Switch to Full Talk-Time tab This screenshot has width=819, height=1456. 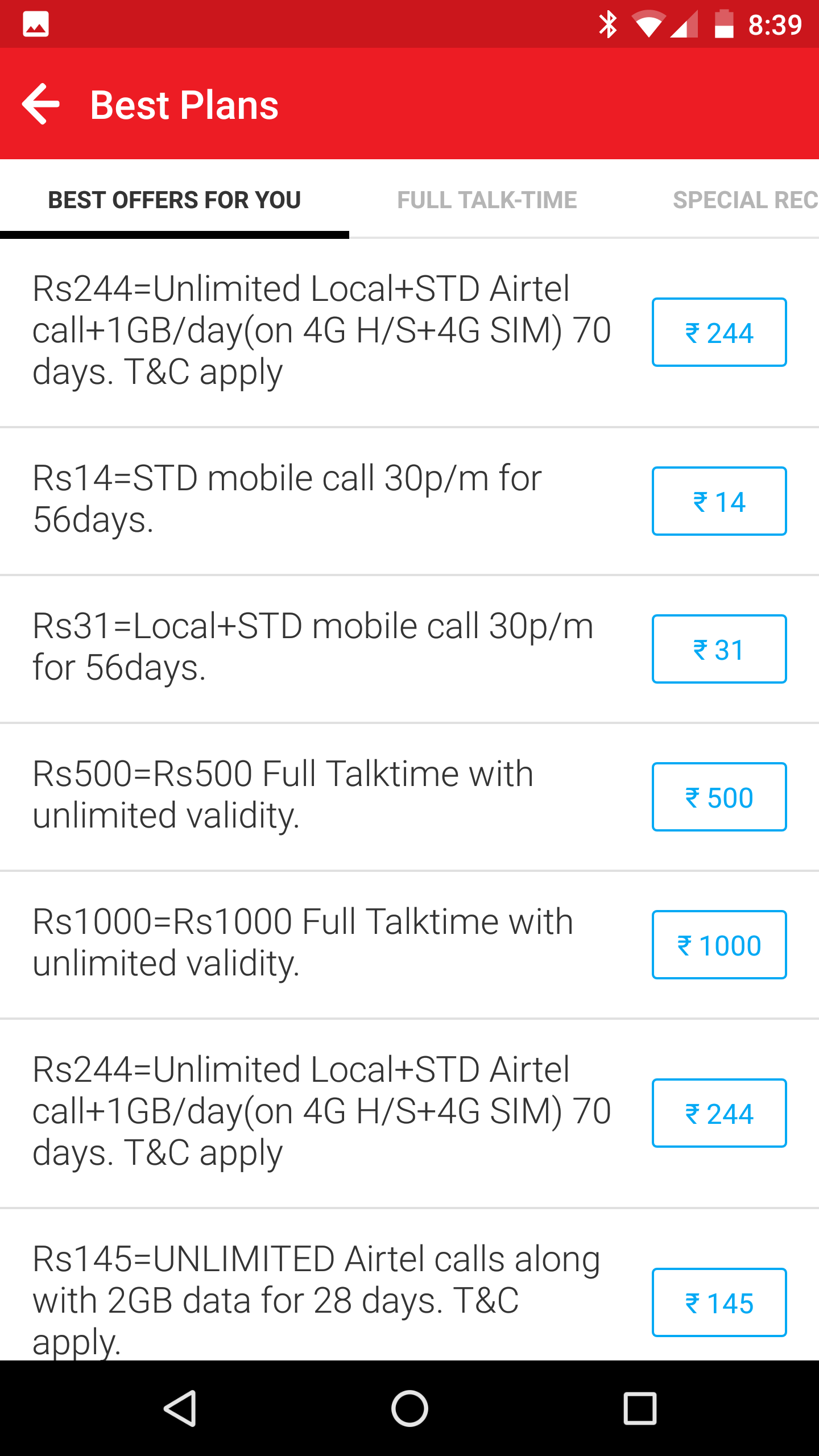tap(487, 200)
